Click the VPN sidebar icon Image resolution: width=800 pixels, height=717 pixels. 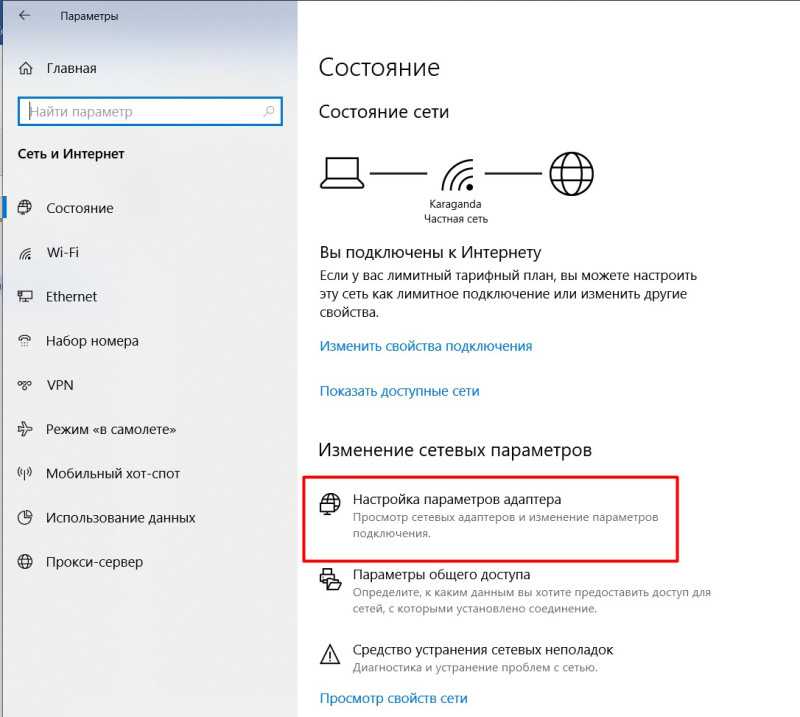click(25, 385)
